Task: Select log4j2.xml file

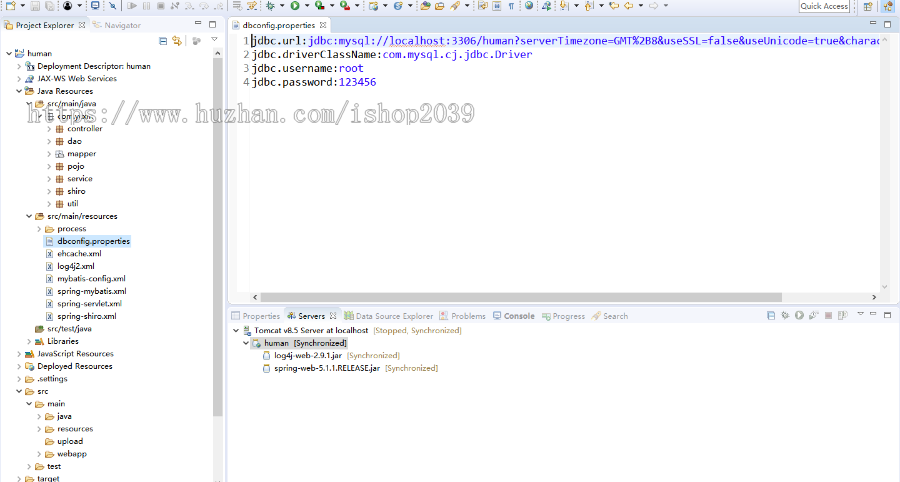Action: pyautogui.click(x=76, y=266)
